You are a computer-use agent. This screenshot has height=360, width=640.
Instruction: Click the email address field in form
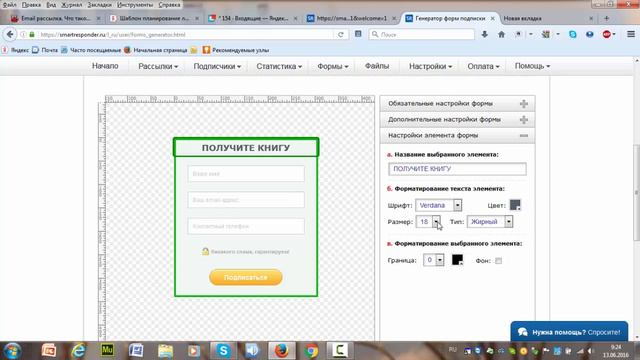[x=246, y=200]
